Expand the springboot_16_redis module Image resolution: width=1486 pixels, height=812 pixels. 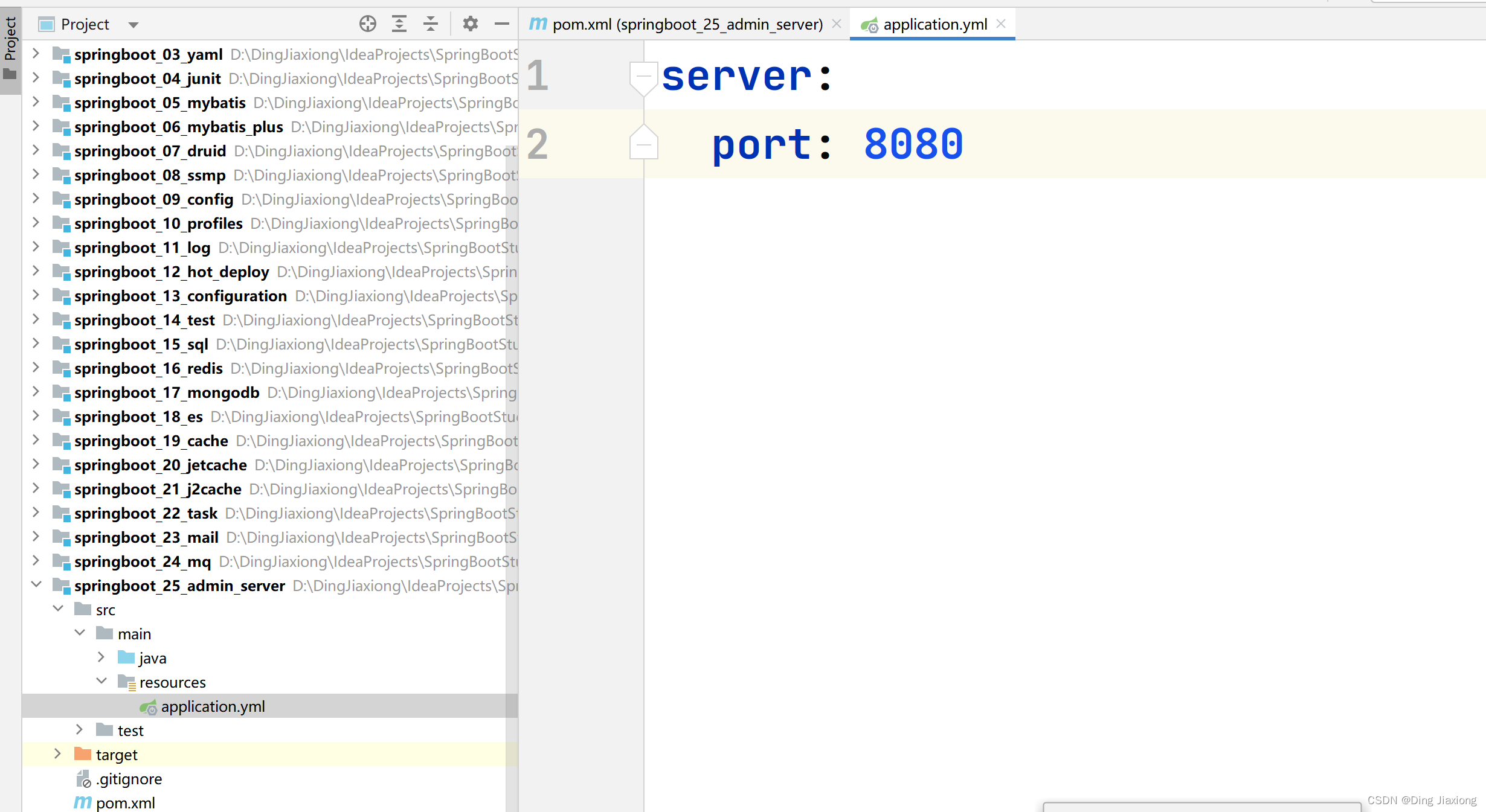click(36, 367)
